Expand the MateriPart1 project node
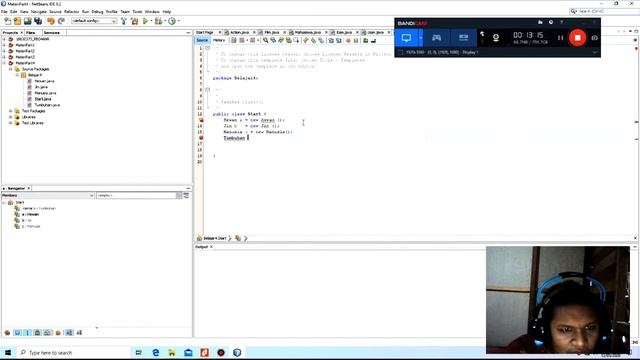This screenshot has height=360, width=640. click(4, 45)
